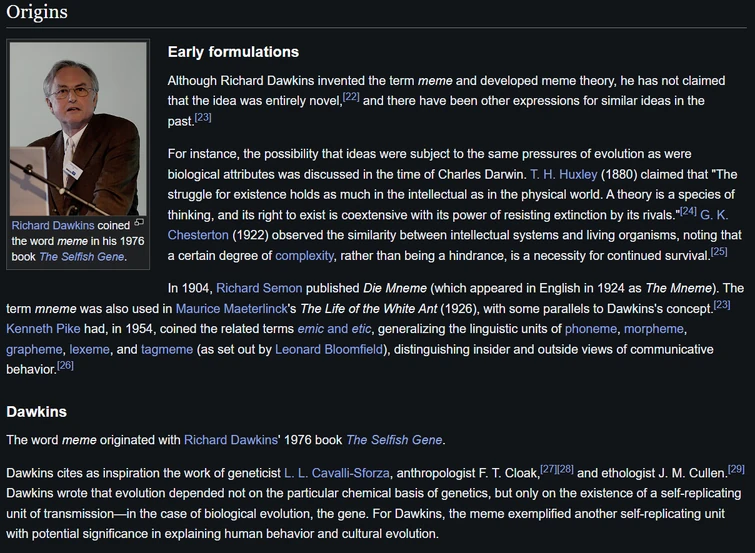Viewport: 755px width, 553px height.
Task: Open the phoneme link
Action: click(x=590, y=329)
